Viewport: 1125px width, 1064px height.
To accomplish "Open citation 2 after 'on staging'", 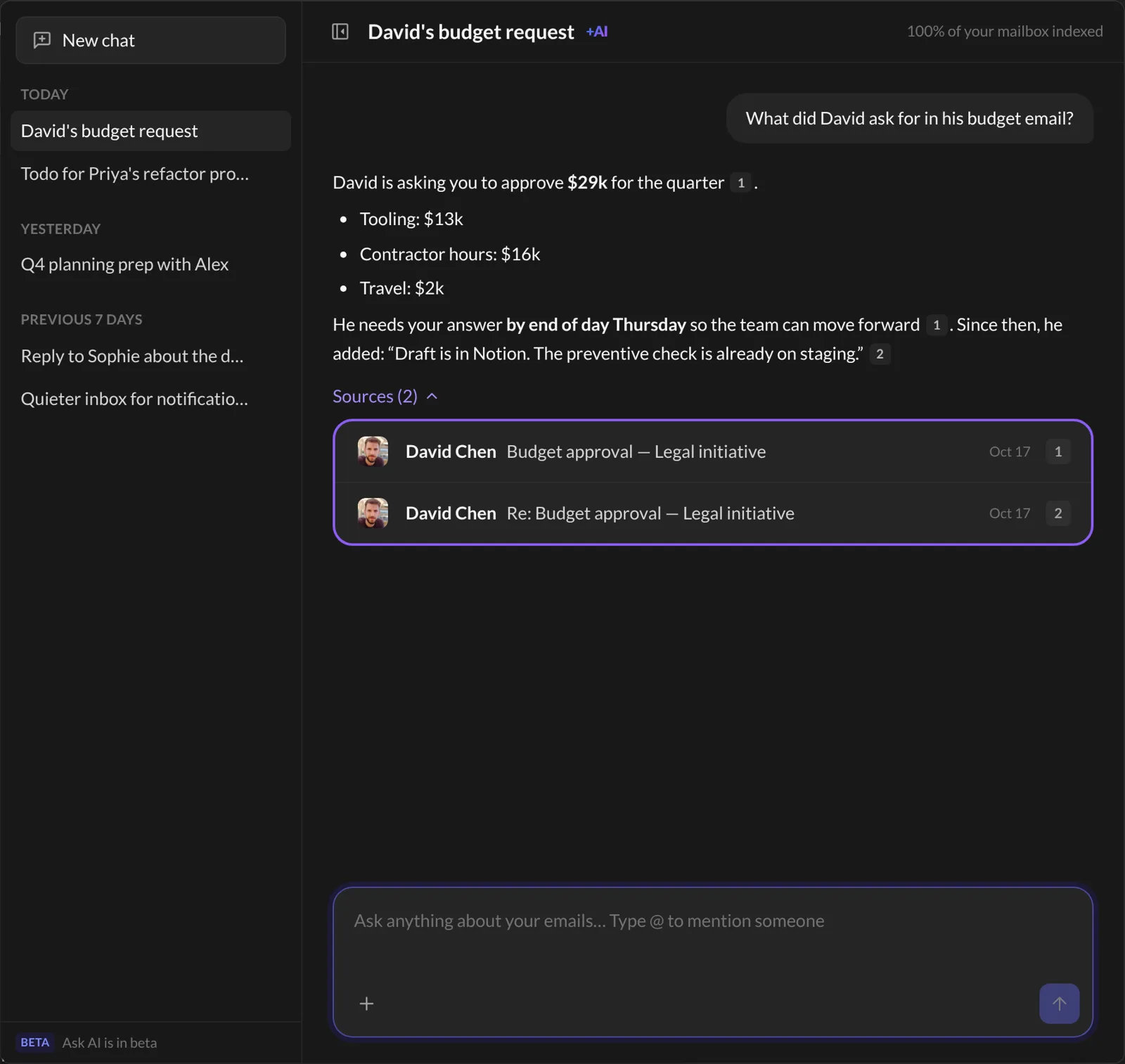I will [880, 354].
